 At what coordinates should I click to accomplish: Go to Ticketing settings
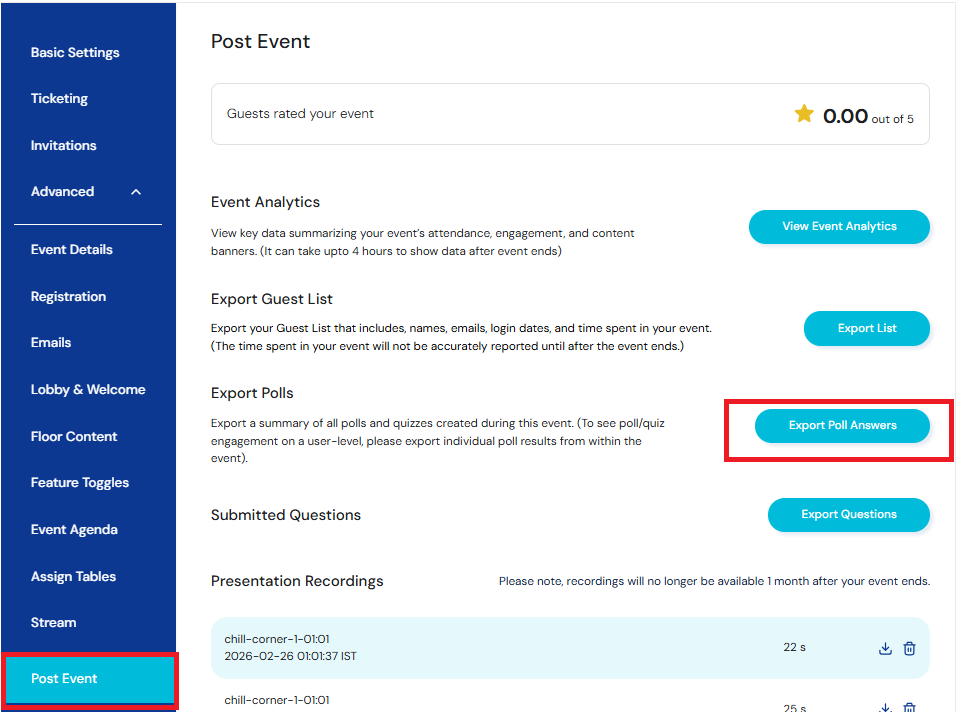tap(59, 98)
